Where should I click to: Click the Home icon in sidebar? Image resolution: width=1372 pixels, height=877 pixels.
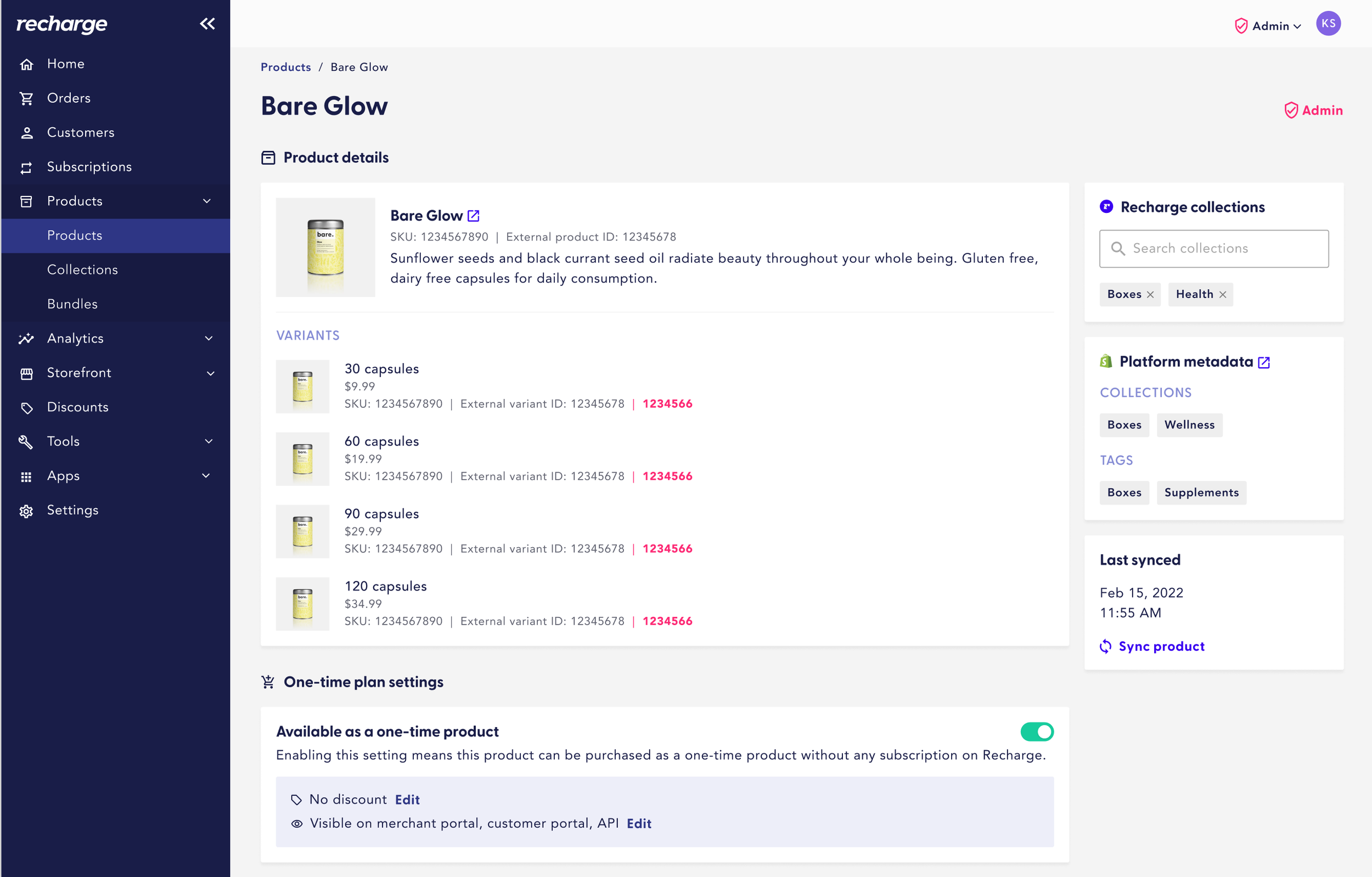tap(26, 64)
